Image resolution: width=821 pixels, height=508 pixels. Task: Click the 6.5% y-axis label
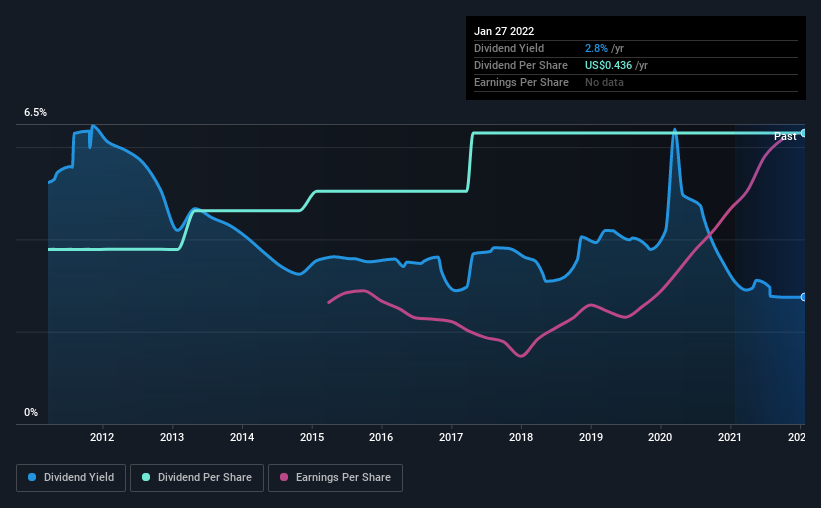tap(35, 112)
